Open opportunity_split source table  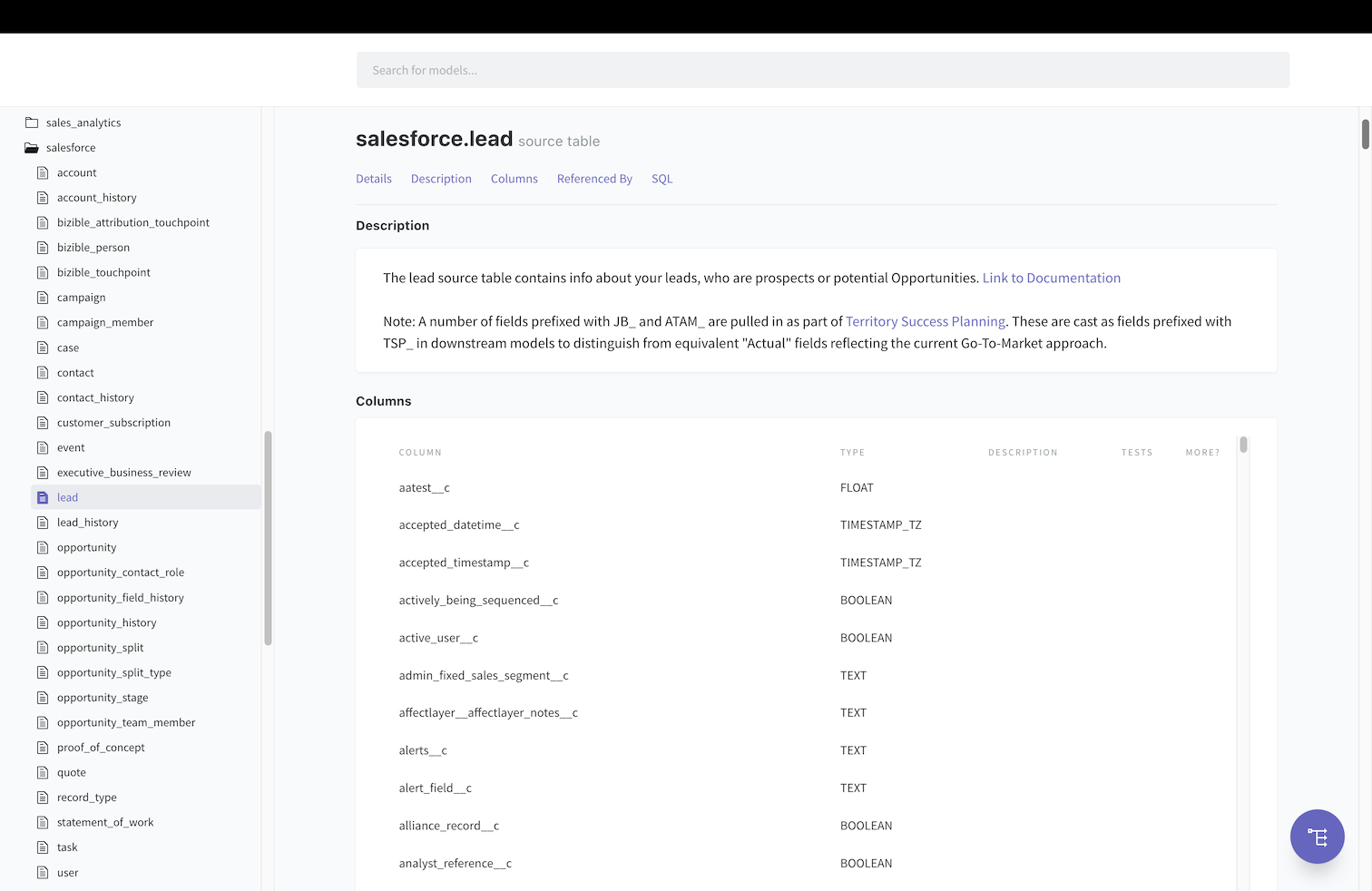point(101,648)
